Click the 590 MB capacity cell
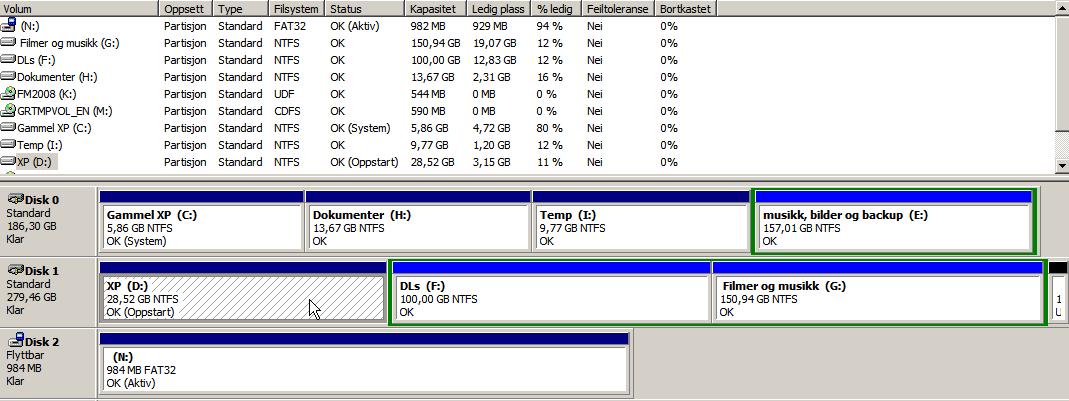This screenshot has width=1069, height=401. click(x=427, y=111)
